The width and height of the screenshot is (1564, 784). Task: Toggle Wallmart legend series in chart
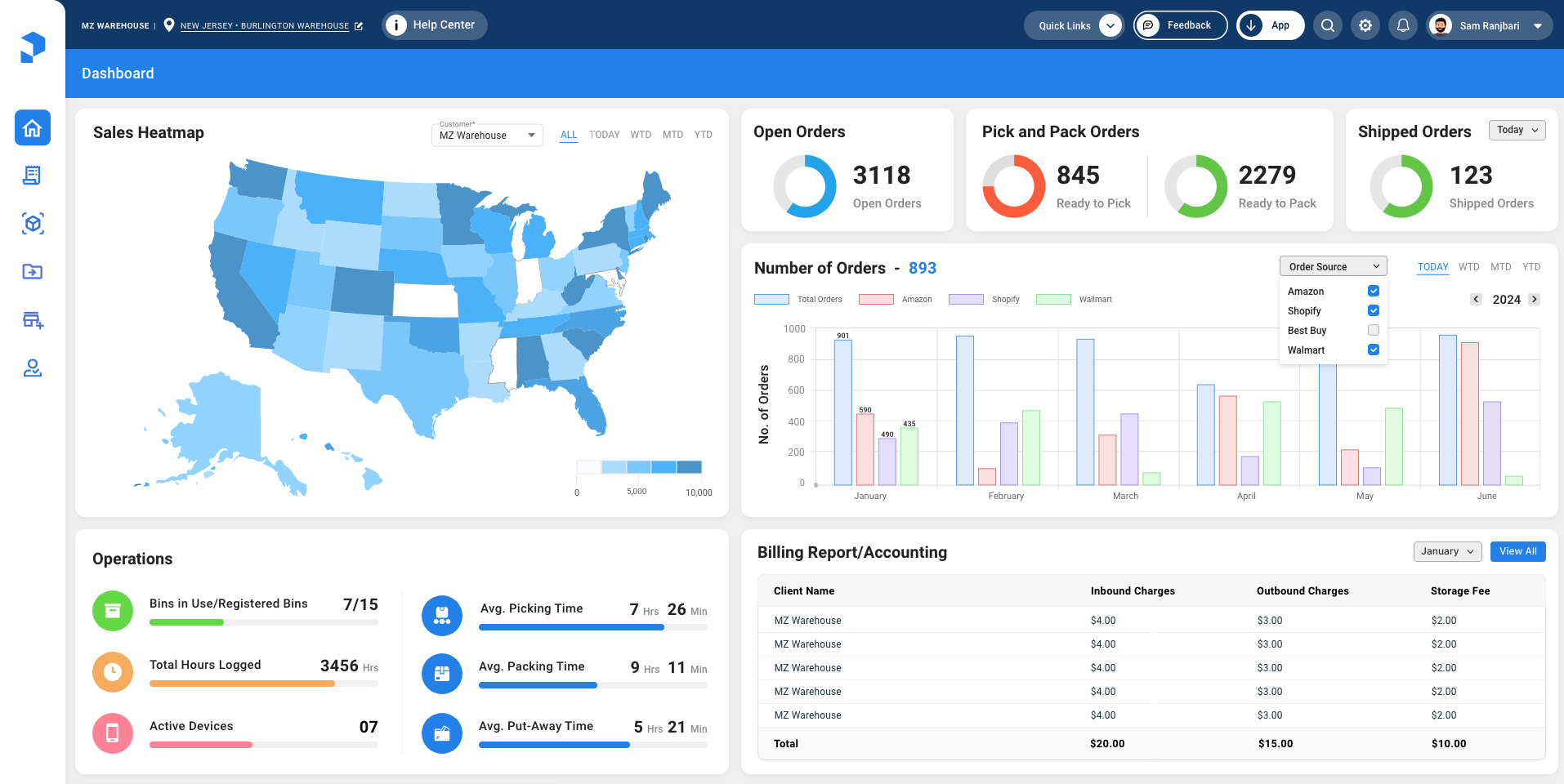(x=1074, y=299)
